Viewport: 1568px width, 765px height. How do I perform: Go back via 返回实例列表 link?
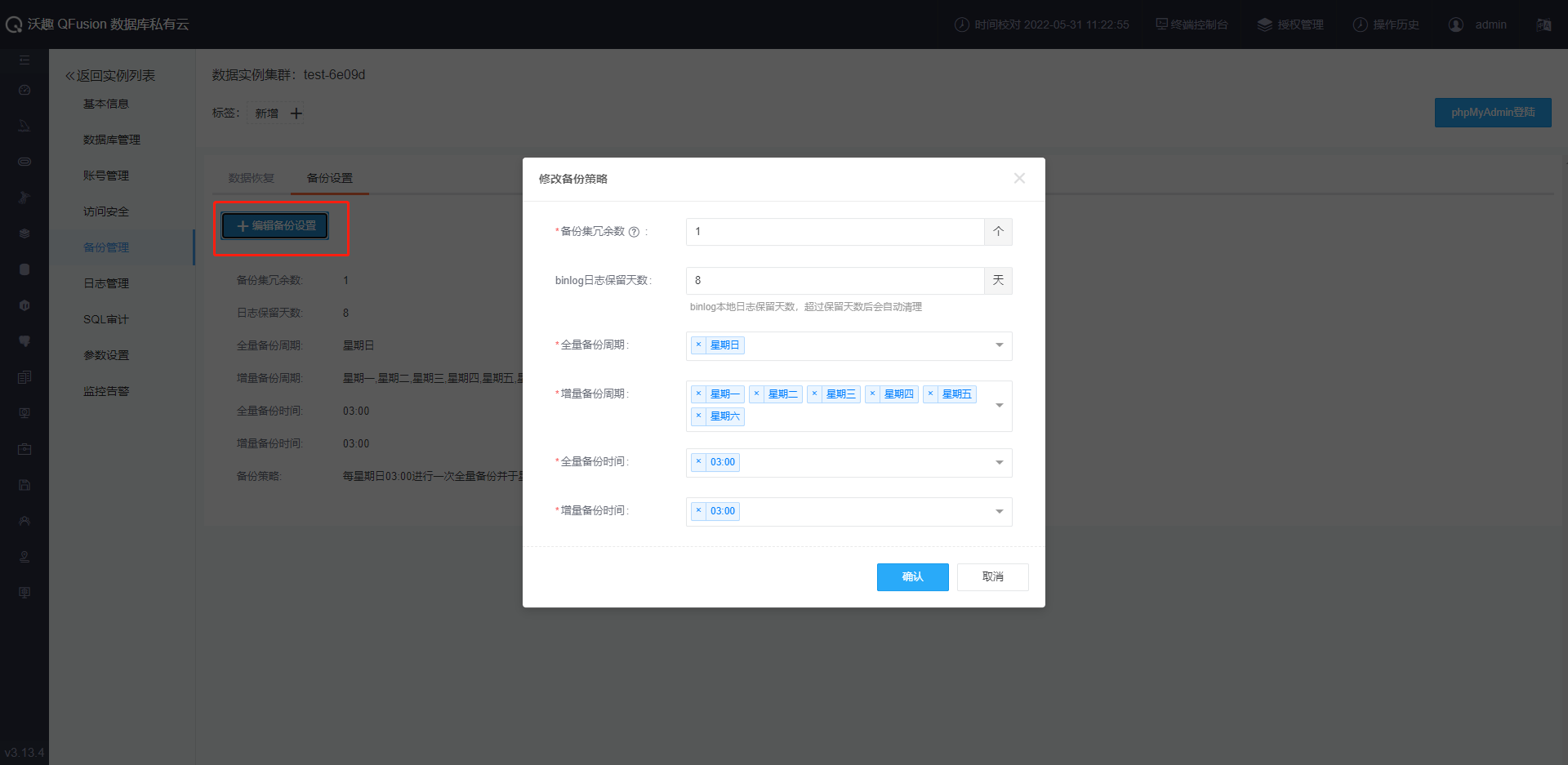[110, 75]
